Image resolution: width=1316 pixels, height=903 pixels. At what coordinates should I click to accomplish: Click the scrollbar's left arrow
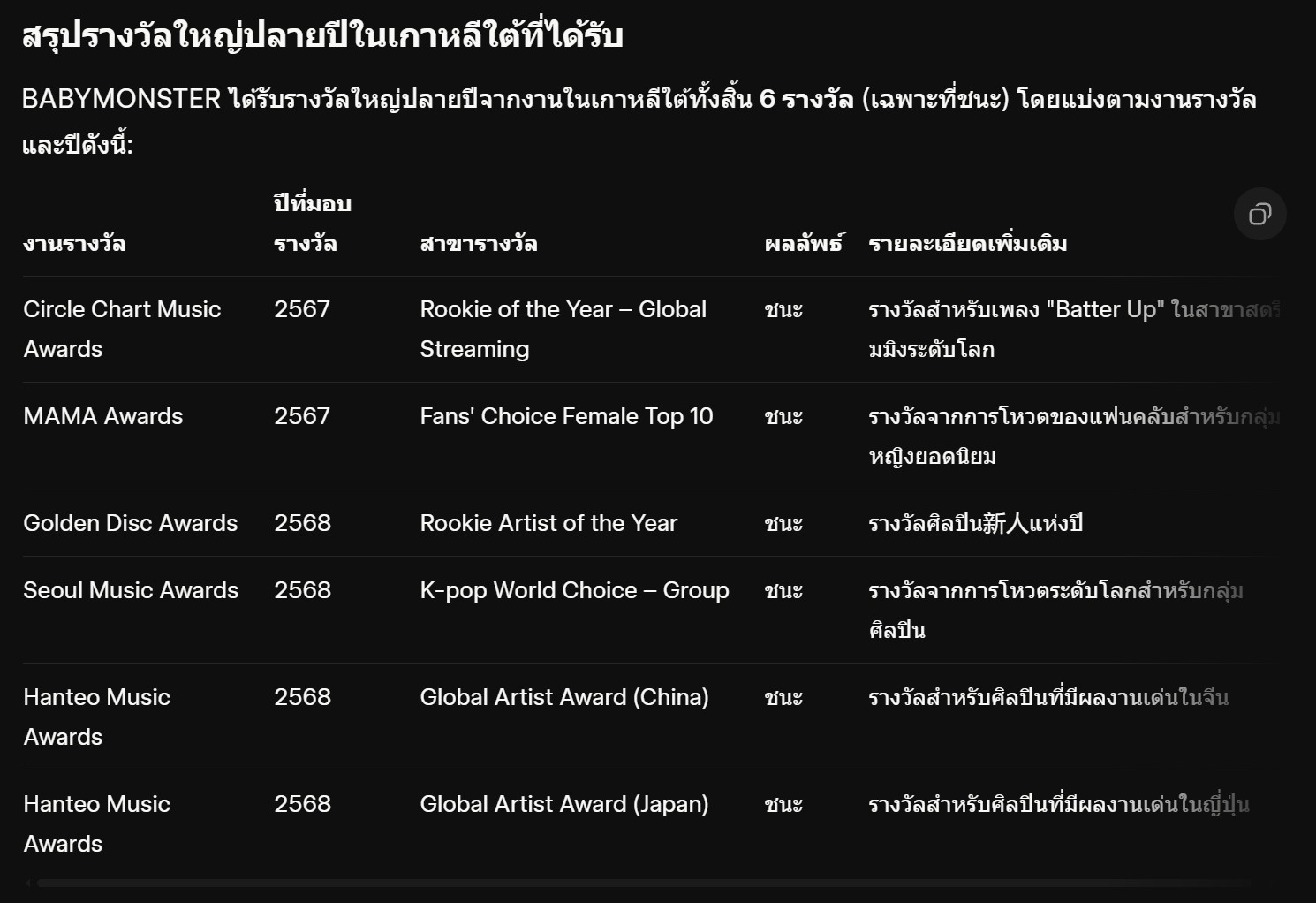(x=28, y=882)
